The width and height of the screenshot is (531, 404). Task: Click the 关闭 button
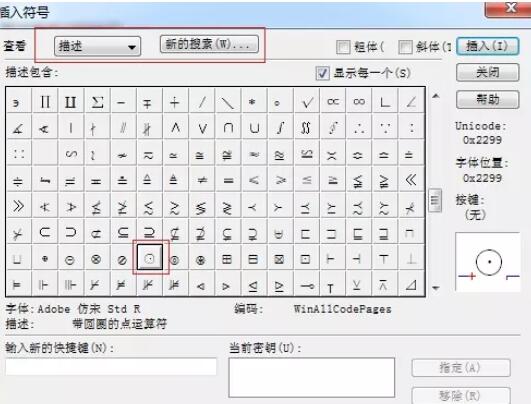coord(487,72)
